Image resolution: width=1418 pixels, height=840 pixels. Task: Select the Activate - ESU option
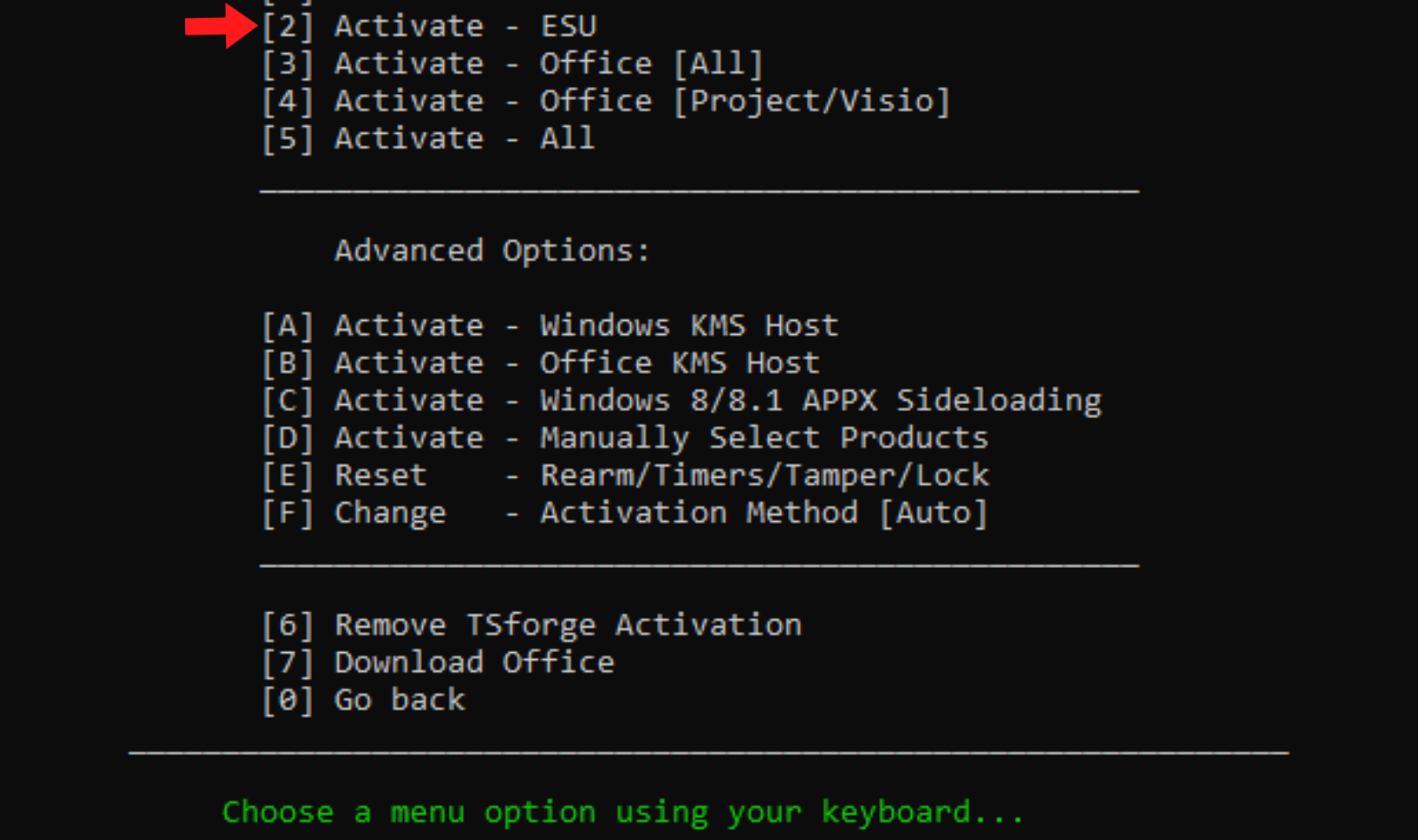point(429,27)
